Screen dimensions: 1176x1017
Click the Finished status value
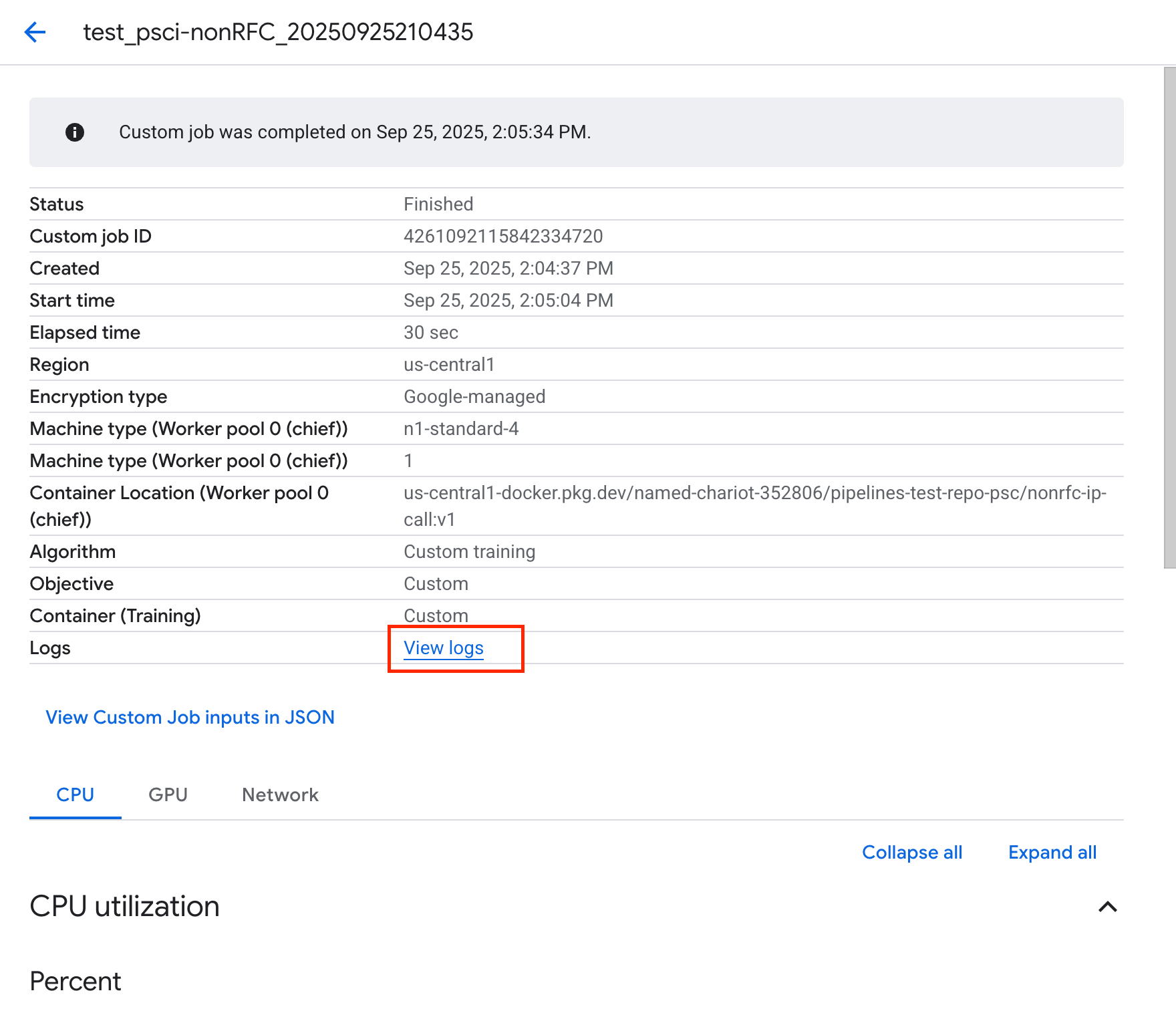click(438, 204)
